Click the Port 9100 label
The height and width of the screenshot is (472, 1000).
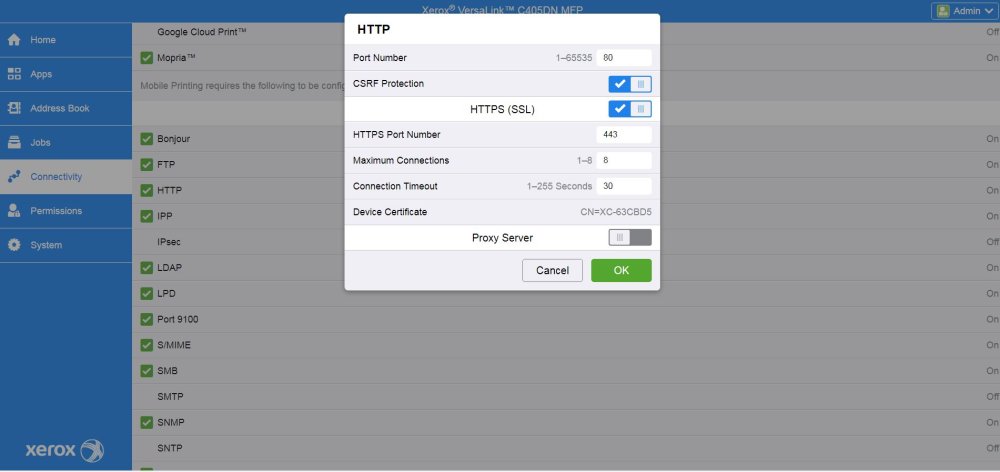click(178, 320)
